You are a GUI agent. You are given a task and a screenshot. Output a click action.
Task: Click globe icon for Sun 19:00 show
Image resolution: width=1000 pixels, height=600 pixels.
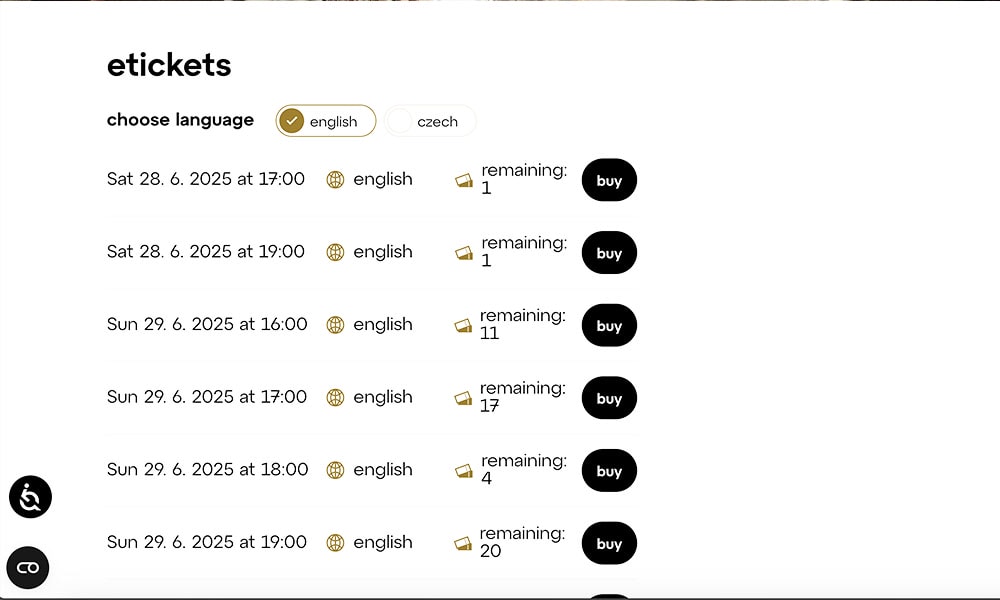point(335,543)
